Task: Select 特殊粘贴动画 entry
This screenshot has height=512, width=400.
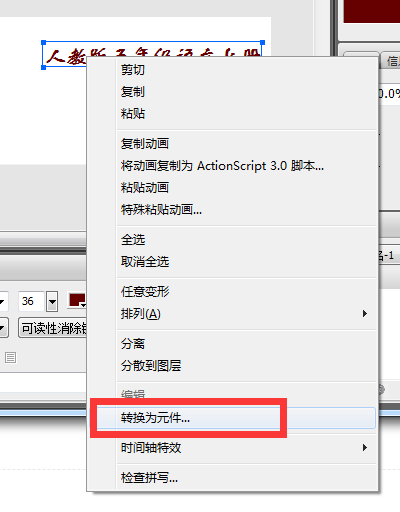Action: (x=161, y=210)
